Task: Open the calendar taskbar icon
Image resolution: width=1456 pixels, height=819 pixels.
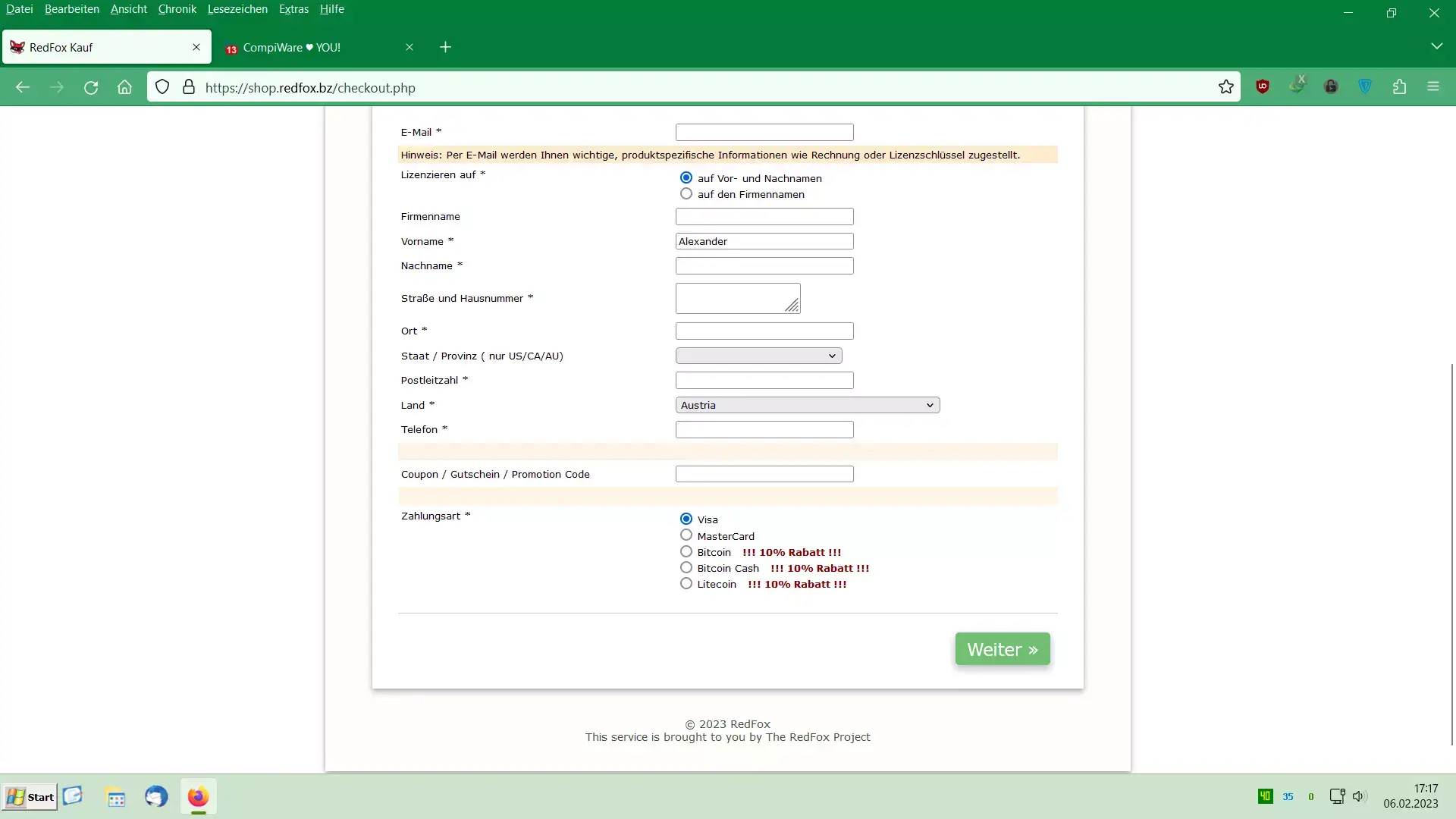Action: 116,798
